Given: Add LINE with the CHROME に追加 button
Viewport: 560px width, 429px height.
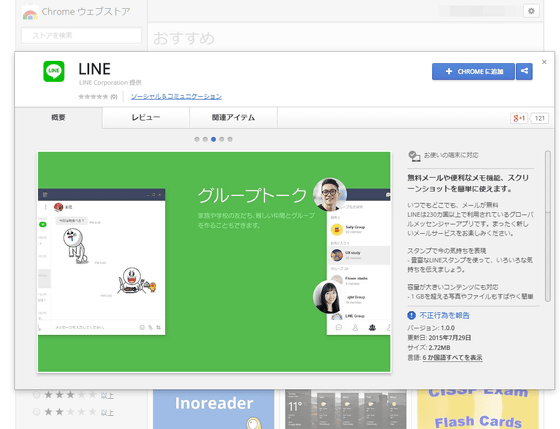Looking at the screenshot, I should [473, 71].
